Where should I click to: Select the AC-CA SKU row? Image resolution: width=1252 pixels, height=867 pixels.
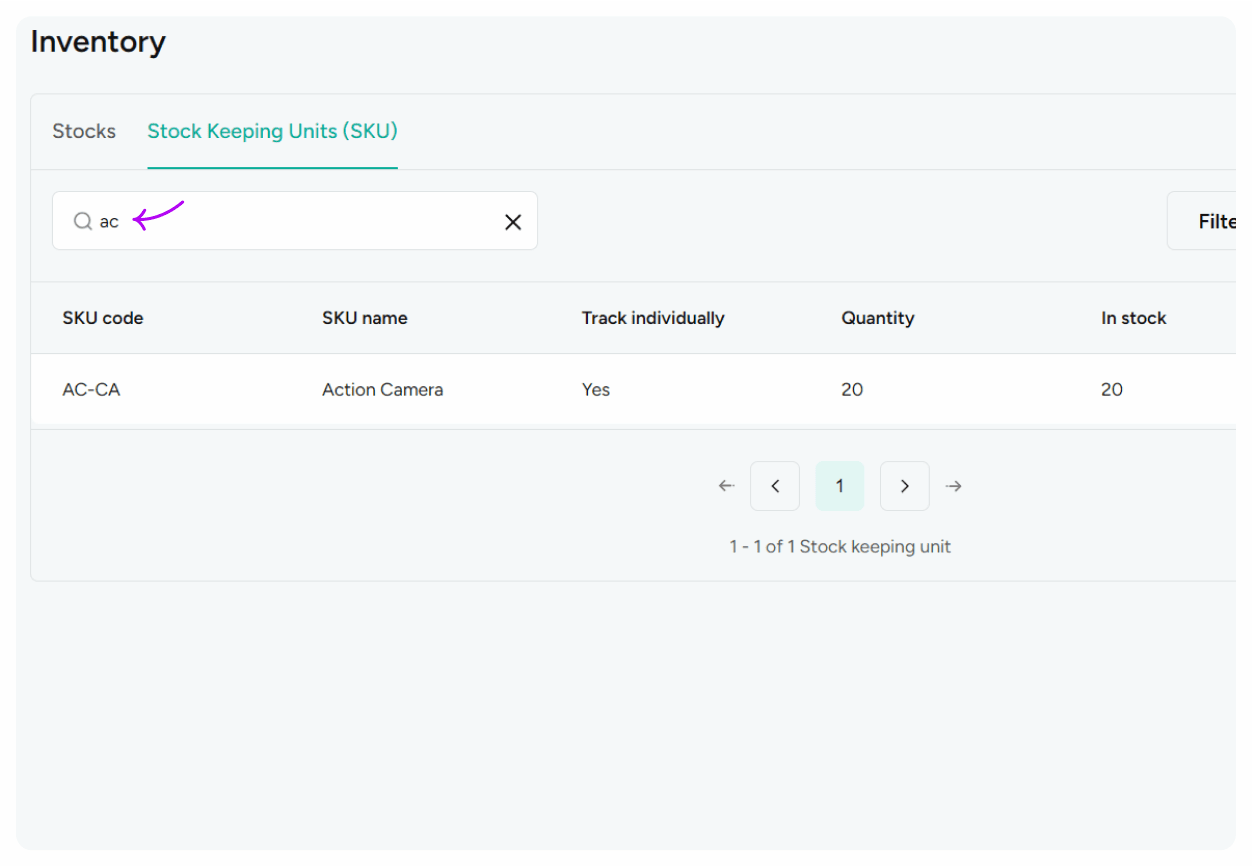[x=91, y=390]
